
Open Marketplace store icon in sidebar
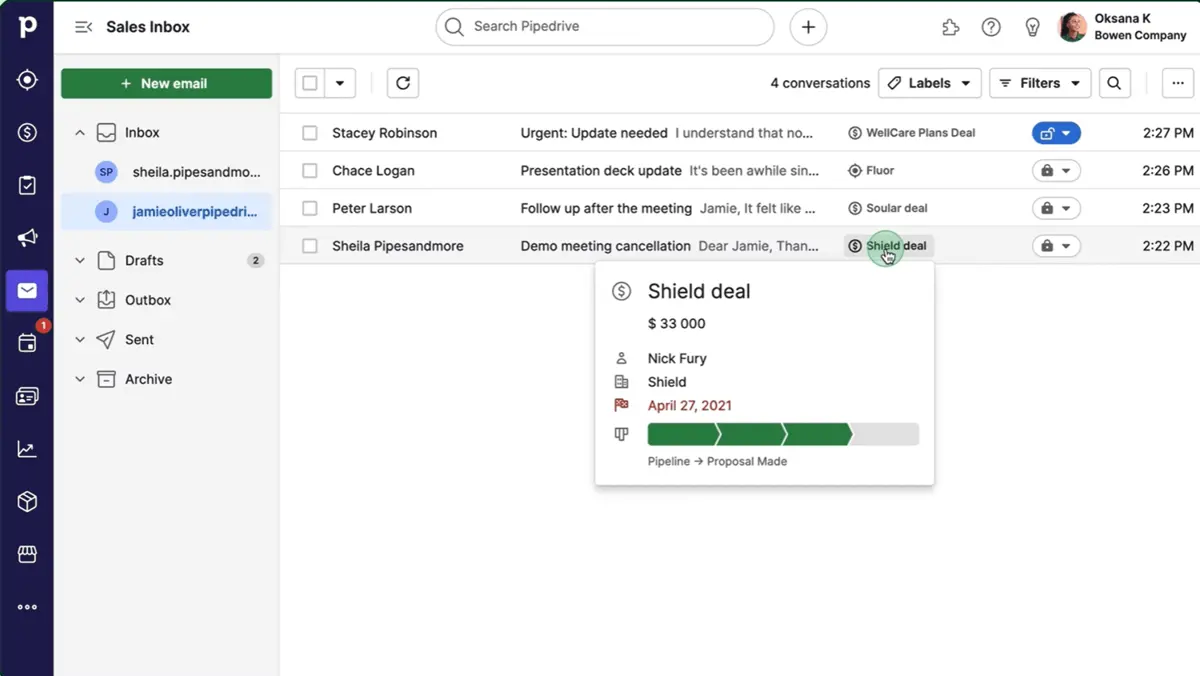coord(27,554)
